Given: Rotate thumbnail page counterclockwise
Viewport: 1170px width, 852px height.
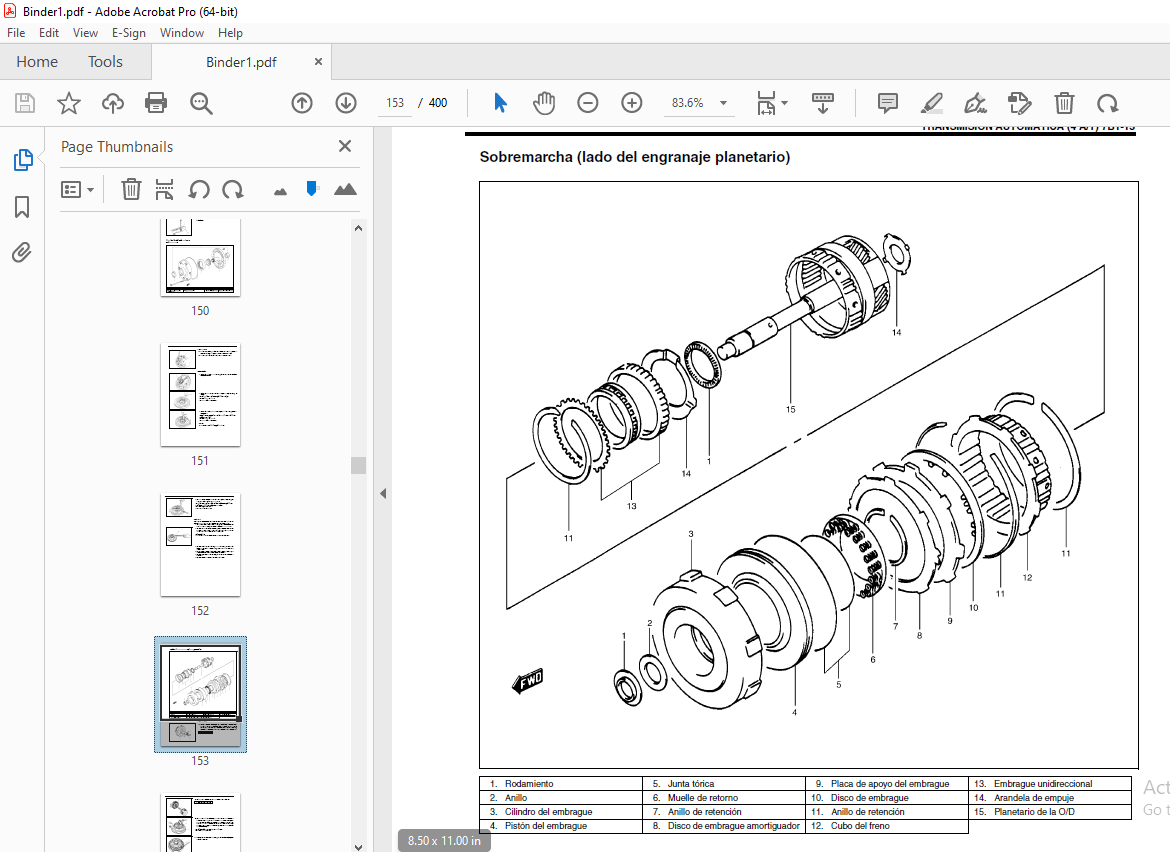Looking at the screenshot, I should pyautogui.click(x=198, y=189).
